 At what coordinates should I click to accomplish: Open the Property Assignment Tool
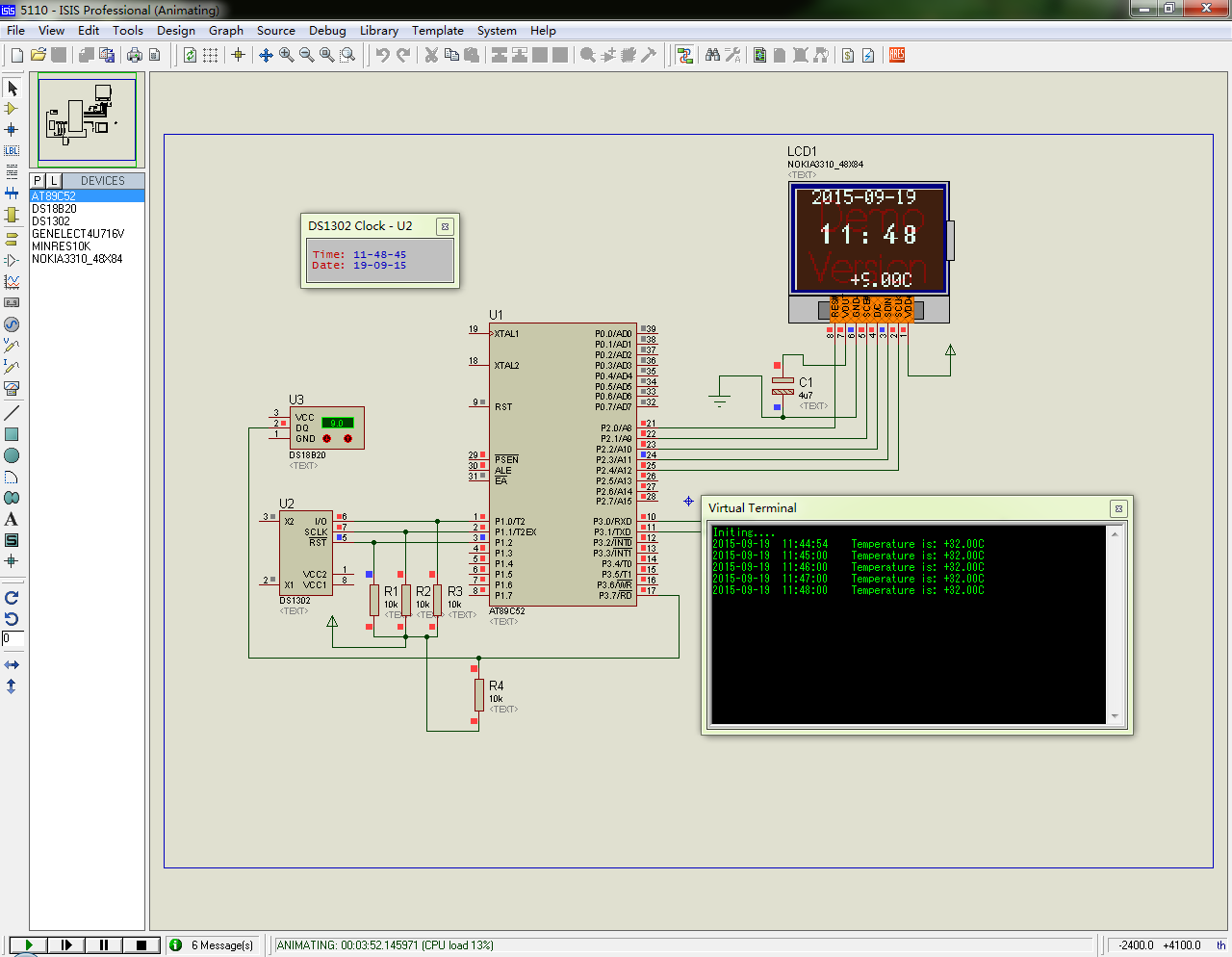point(732,55)
